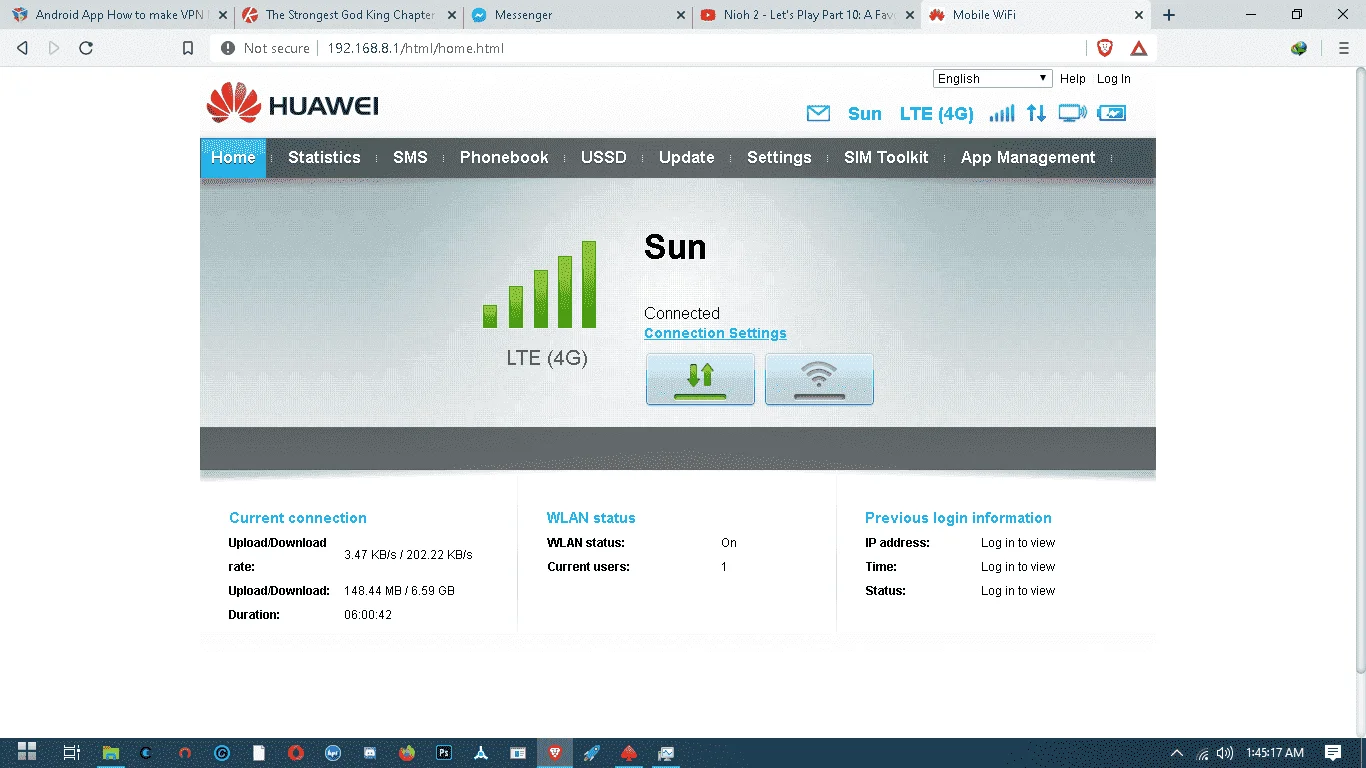Click the Previous login information heading

(958, 518)
